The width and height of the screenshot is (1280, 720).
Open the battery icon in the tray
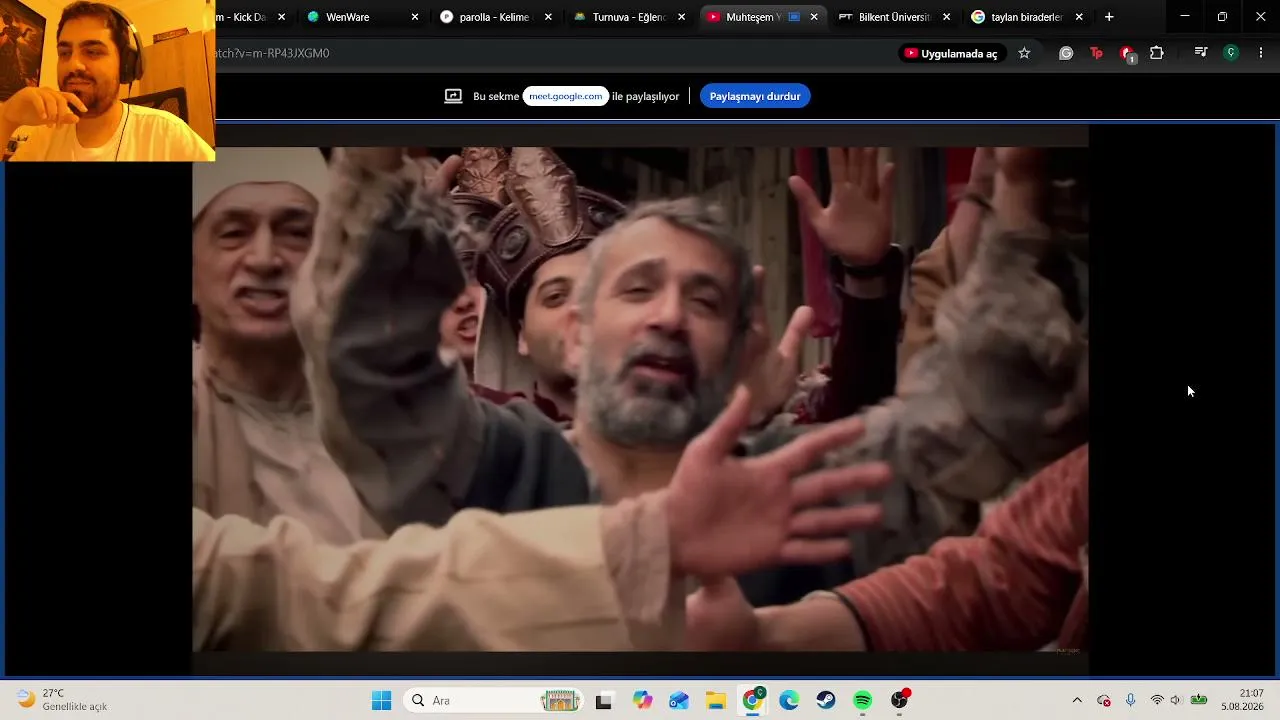(1198, 700)
